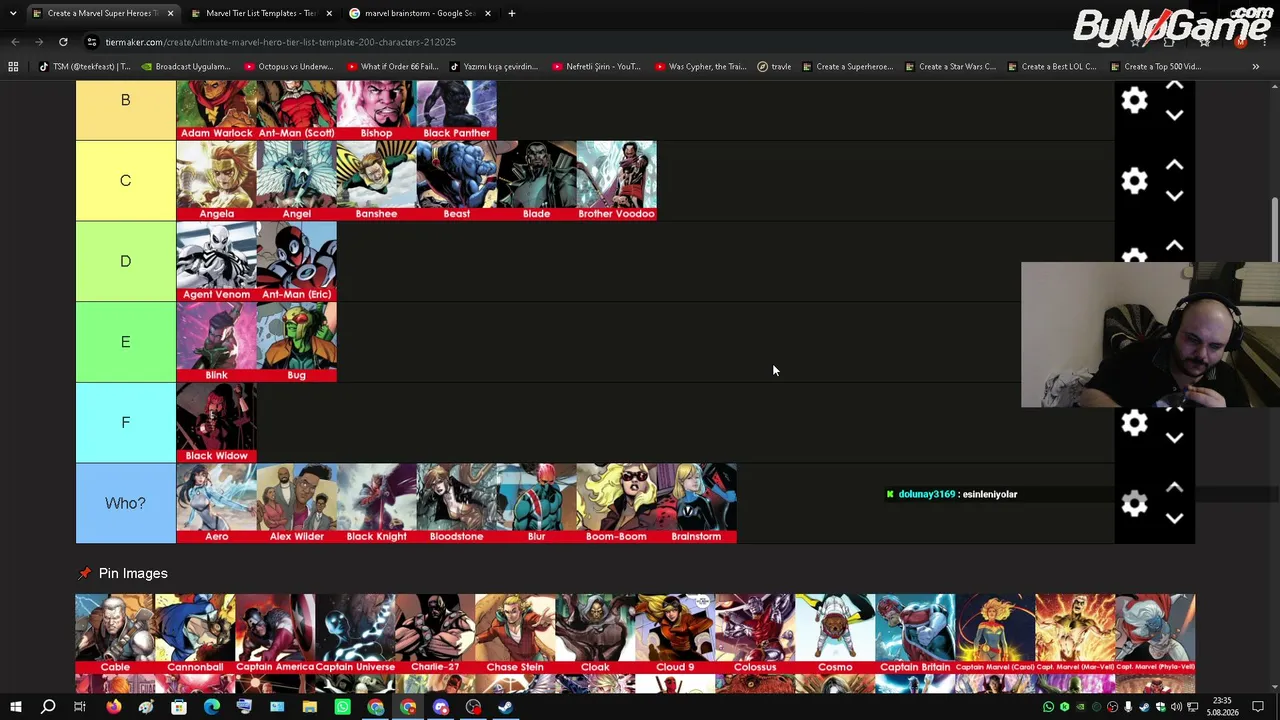Open Create a Star Wars C... bookmark
Screen dimensions: 1280x720
[x=951, y=67]
